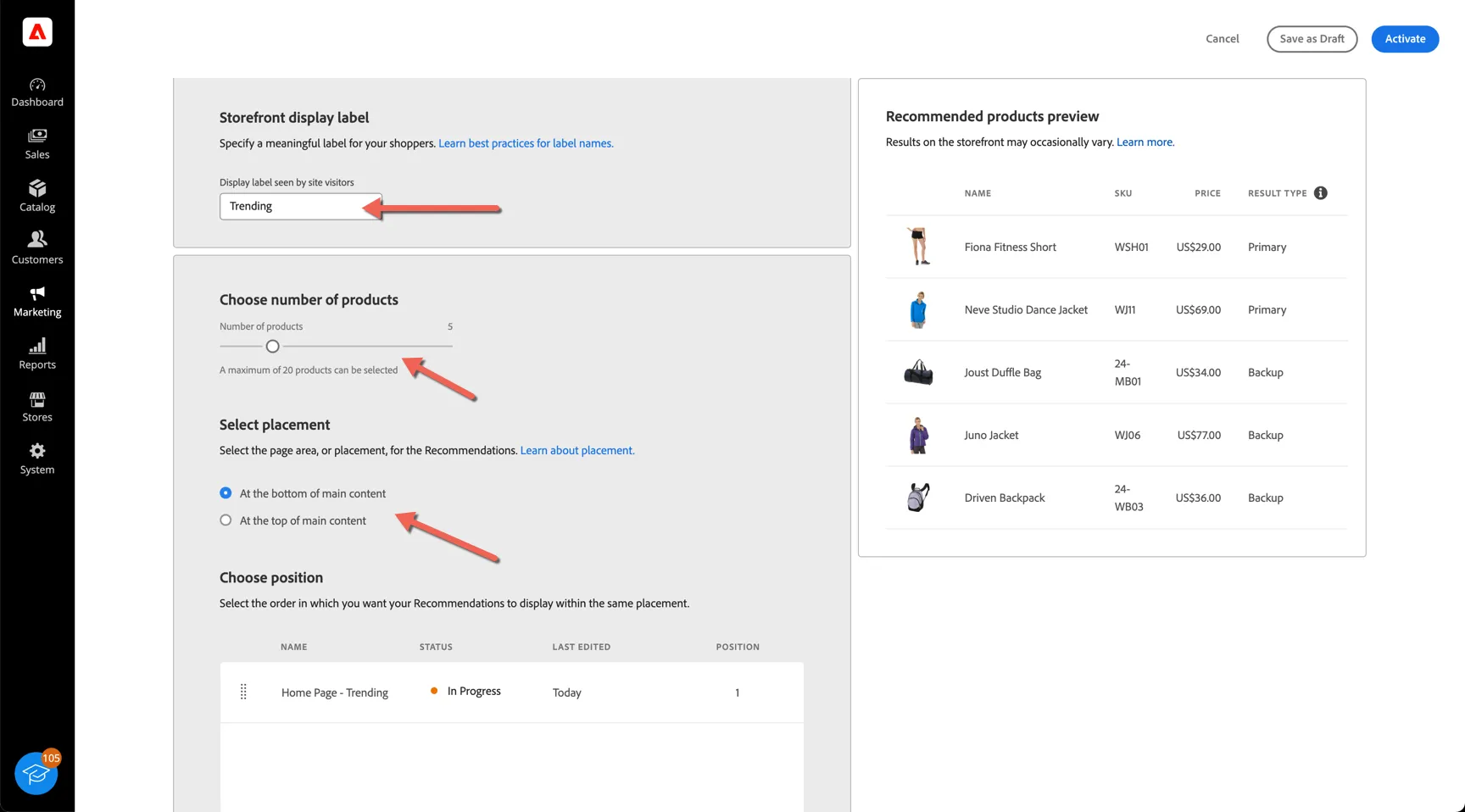Click the Result Type info icon

point(1321,193)
